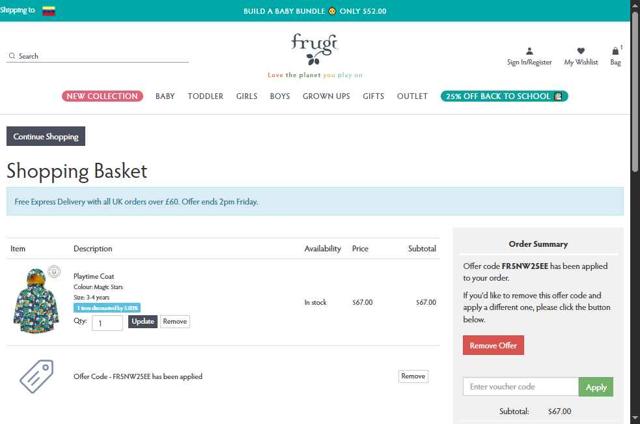The image size is (640, 424).
Task: Open GIRLS menu item
Action: click(x=247, y=96)
